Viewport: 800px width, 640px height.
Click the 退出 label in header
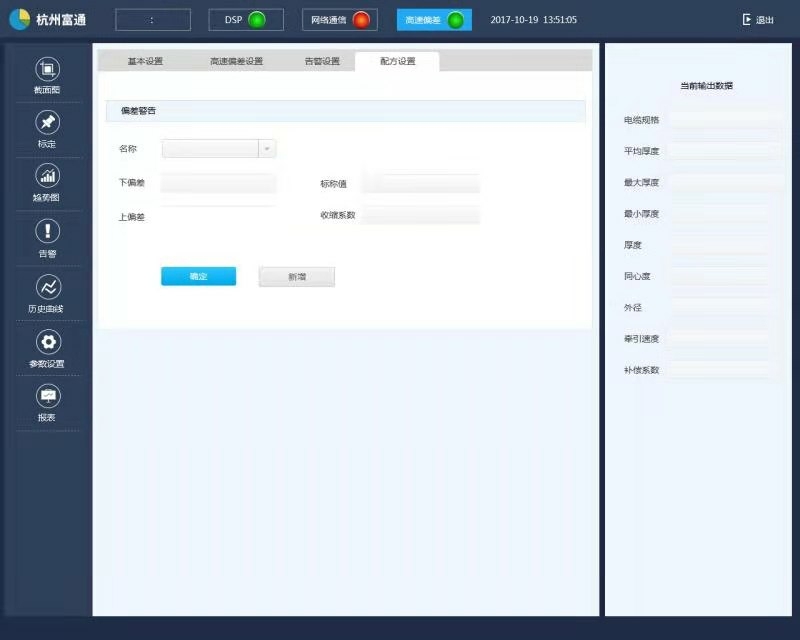point(765,20)
